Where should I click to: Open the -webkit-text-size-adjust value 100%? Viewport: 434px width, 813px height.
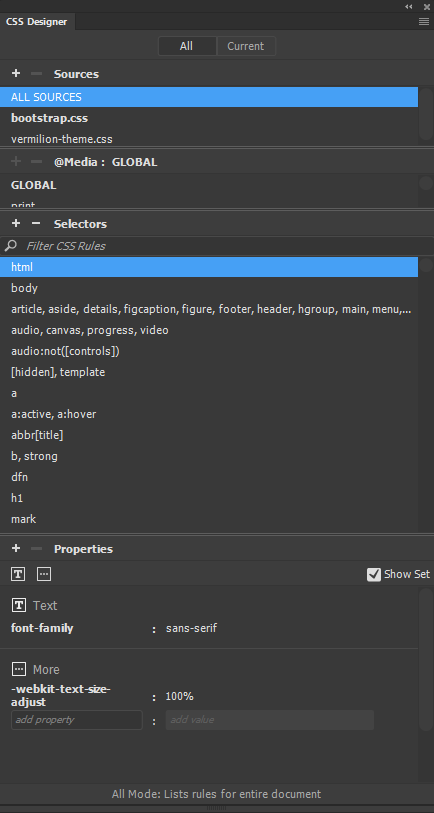tap(179, 696)
